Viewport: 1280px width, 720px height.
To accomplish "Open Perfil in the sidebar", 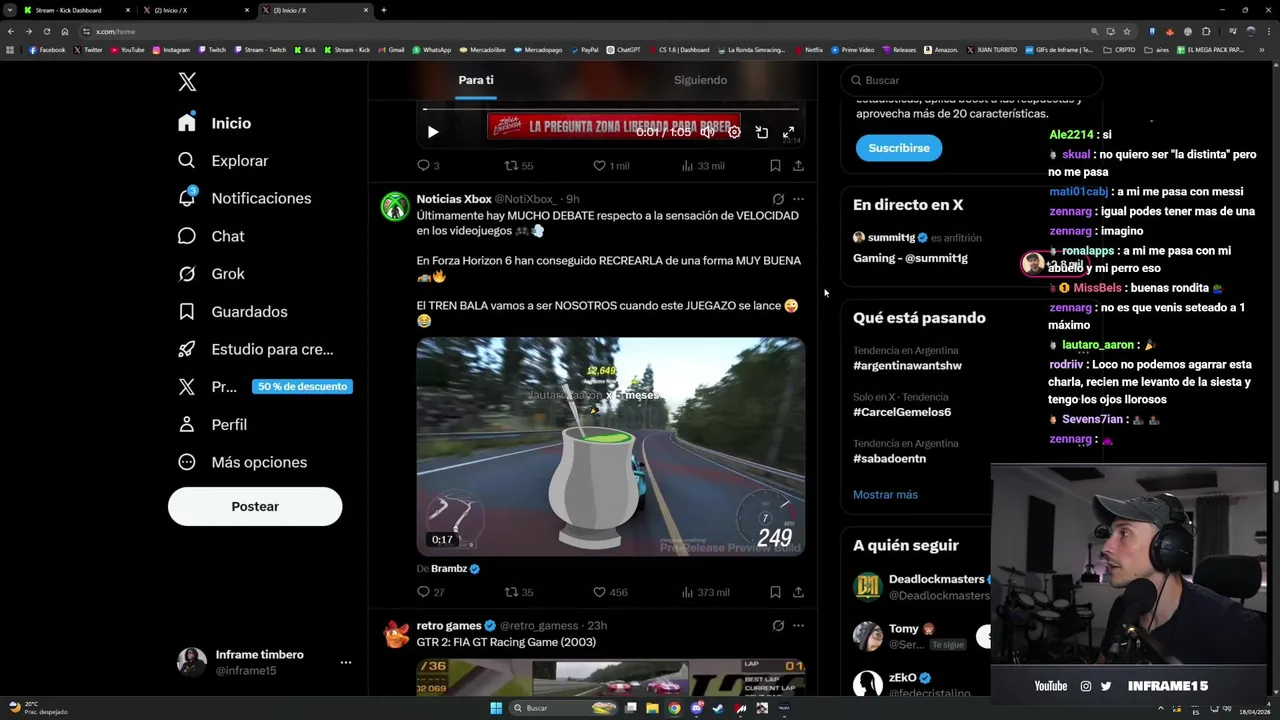I will click(x=212, y=425).
